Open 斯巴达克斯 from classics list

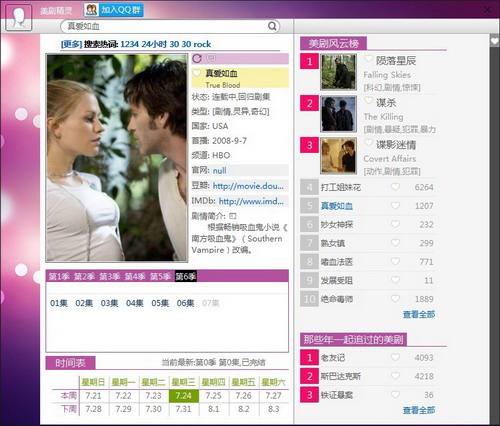[341, 376]
